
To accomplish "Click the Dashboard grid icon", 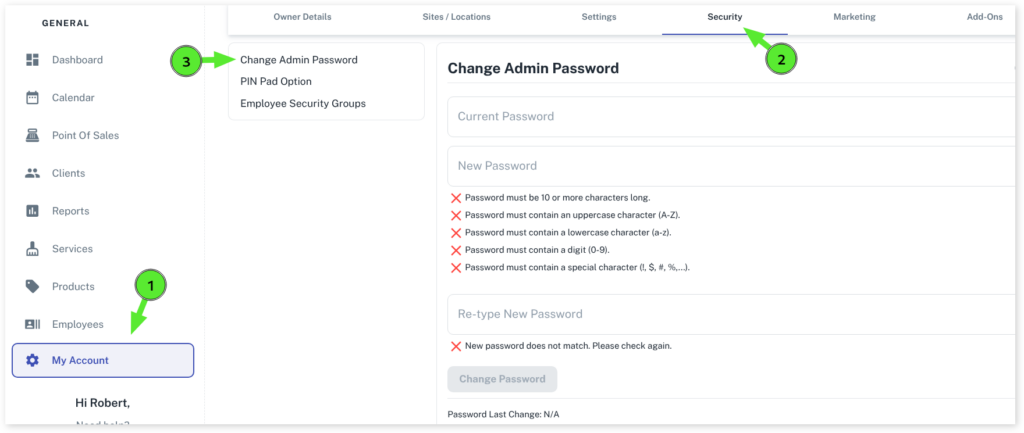I will [x=32, y=60].
